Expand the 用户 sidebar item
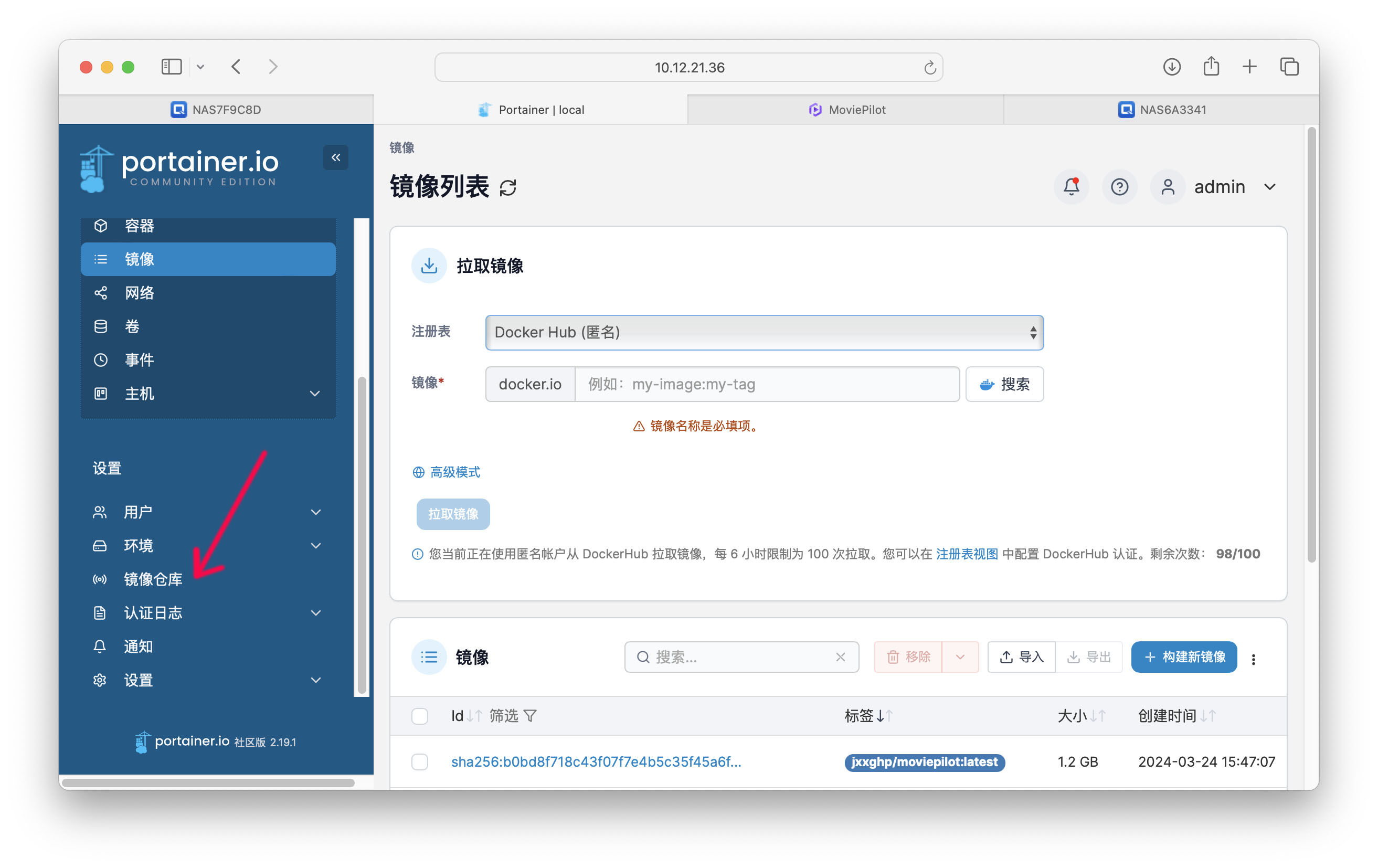Viewport: 1378px width, 868px height. click(x=315, y=512)
